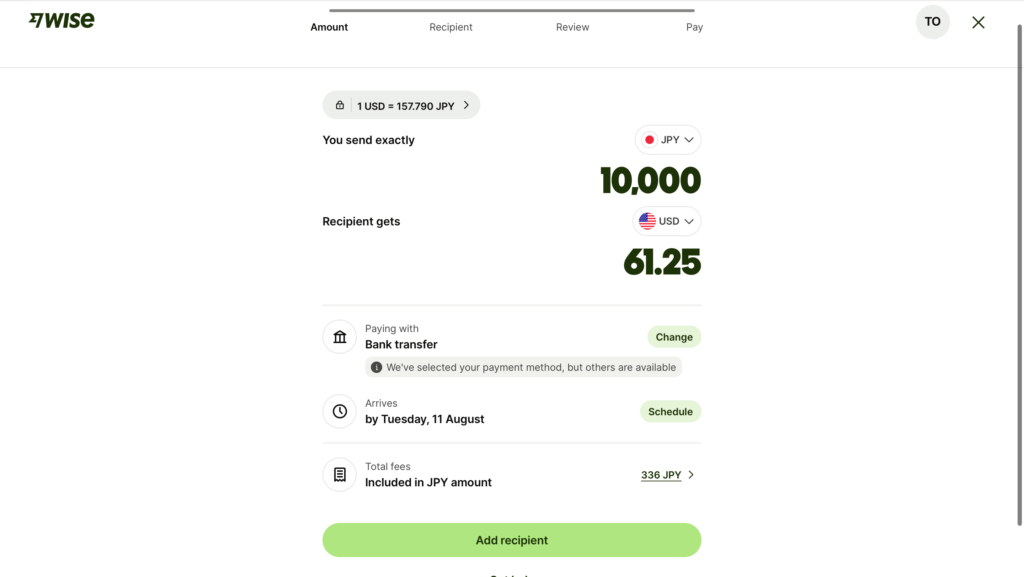Viewport: 1024px width, 577px height.
Task: Expand the 336 JPY fee breakdown
Action: coord(667,475)
